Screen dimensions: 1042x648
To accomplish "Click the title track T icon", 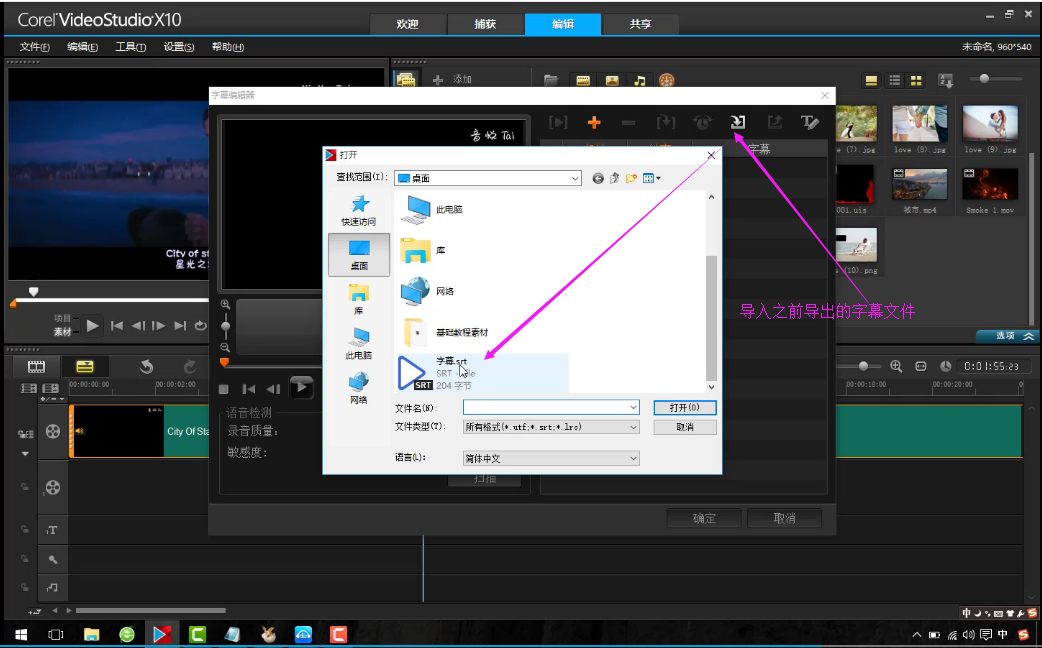I will [x=52, y=530].
